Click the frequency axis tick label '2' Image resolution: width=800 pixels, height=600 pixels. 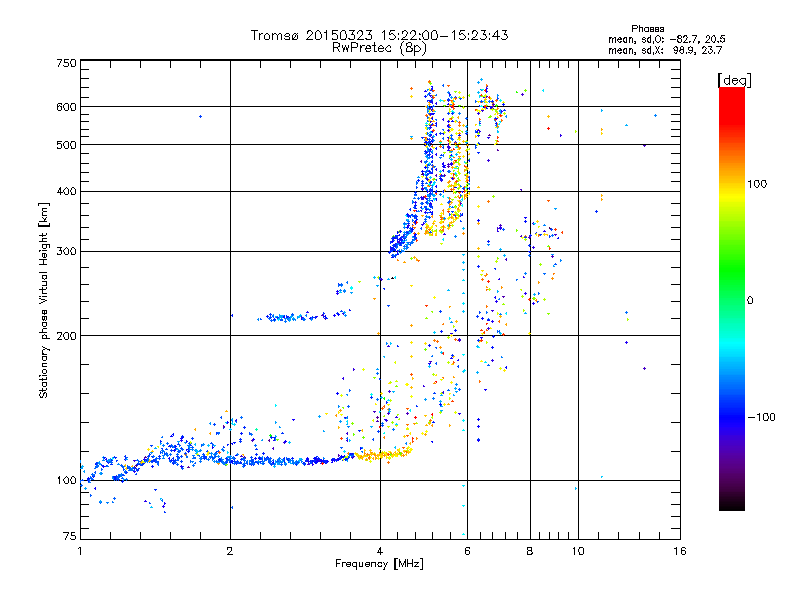230,551
